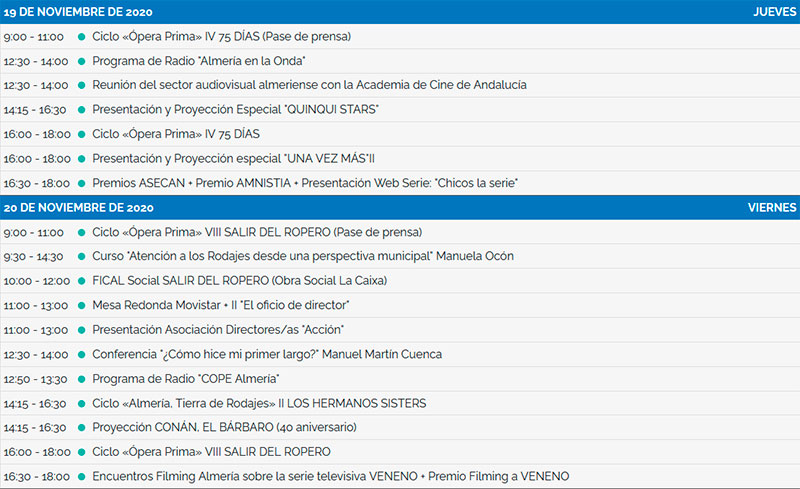Click the VIERNES label in header bar
Image resolution: width=800 pixels, height=489 pixels.
coord(772,208)
